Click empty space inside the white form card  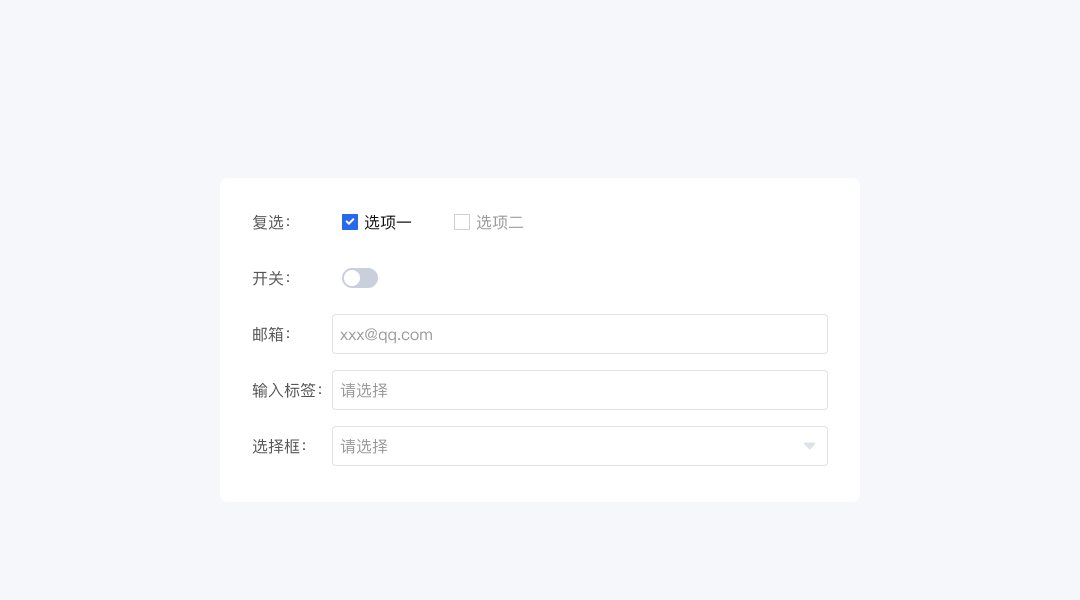coord(680,260)
